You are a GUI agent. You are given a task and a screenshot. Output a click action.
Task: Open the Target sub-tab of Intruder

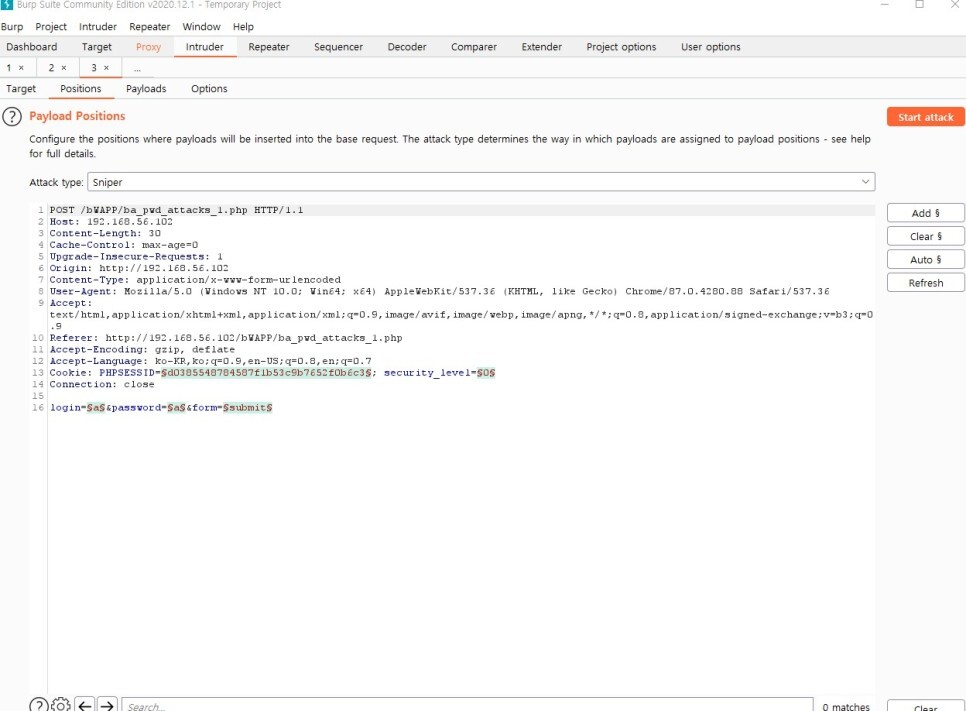[x=21, y=89]
